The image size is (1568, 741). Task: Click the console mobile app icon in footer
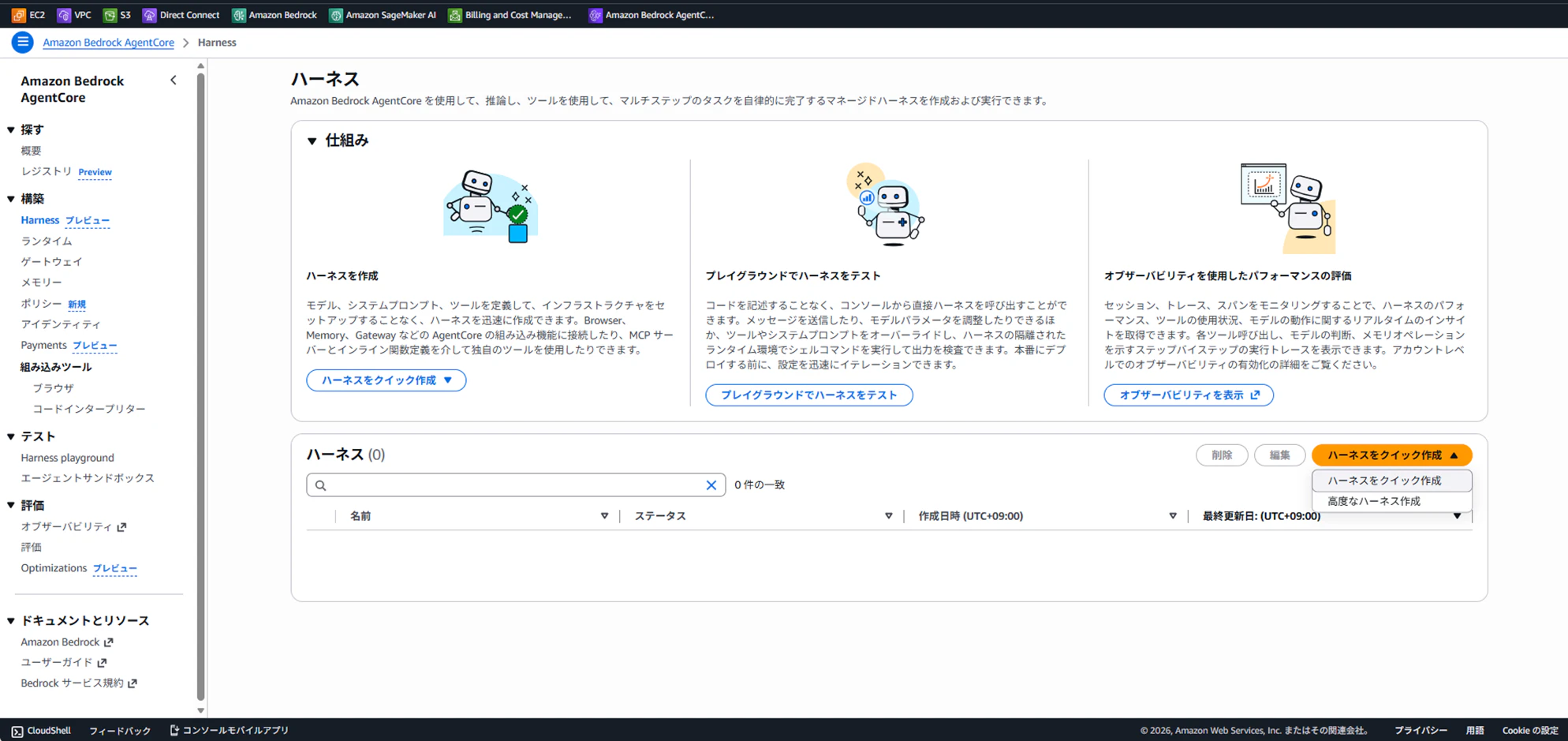point(174,731)
